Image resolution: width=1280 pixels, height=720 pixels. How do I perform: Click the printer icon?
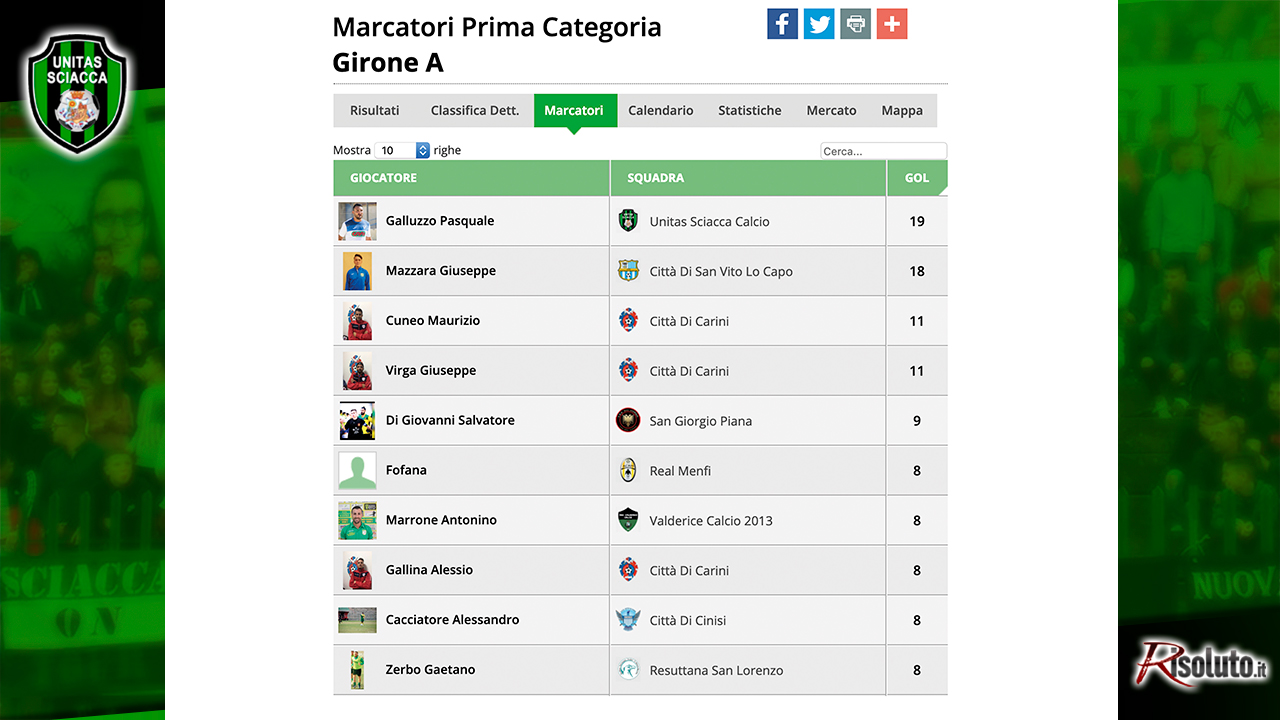click(x=855, y=24)
